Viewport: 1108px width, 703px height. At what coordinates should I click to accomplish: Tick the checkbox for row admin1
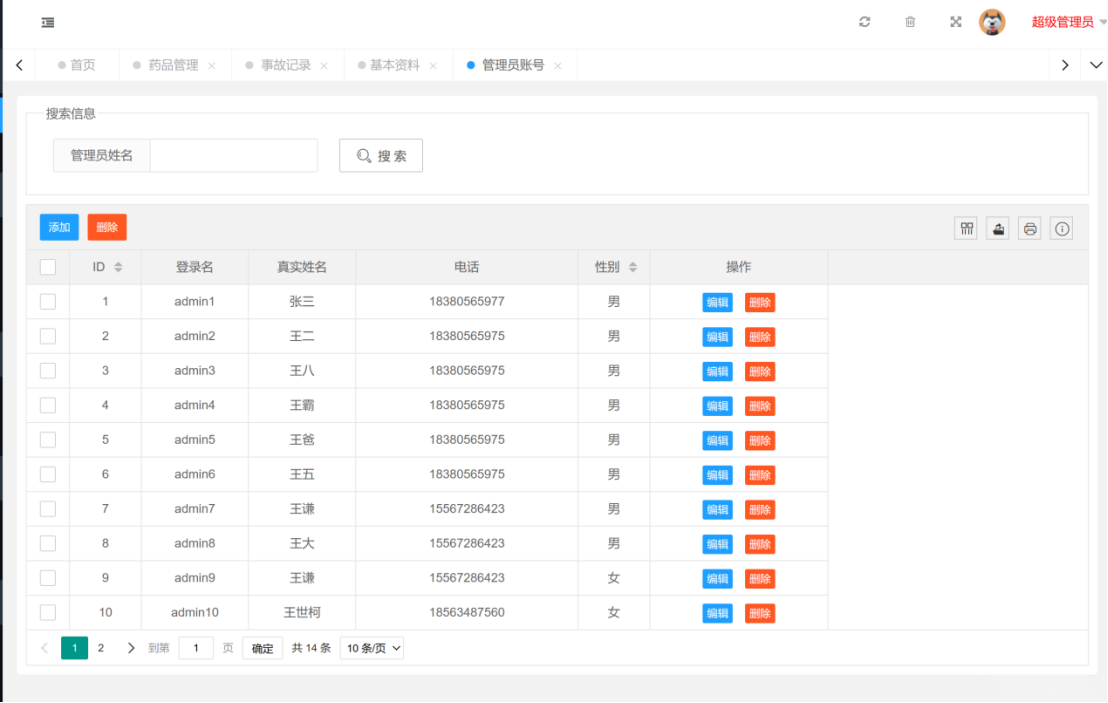[48, 302]
